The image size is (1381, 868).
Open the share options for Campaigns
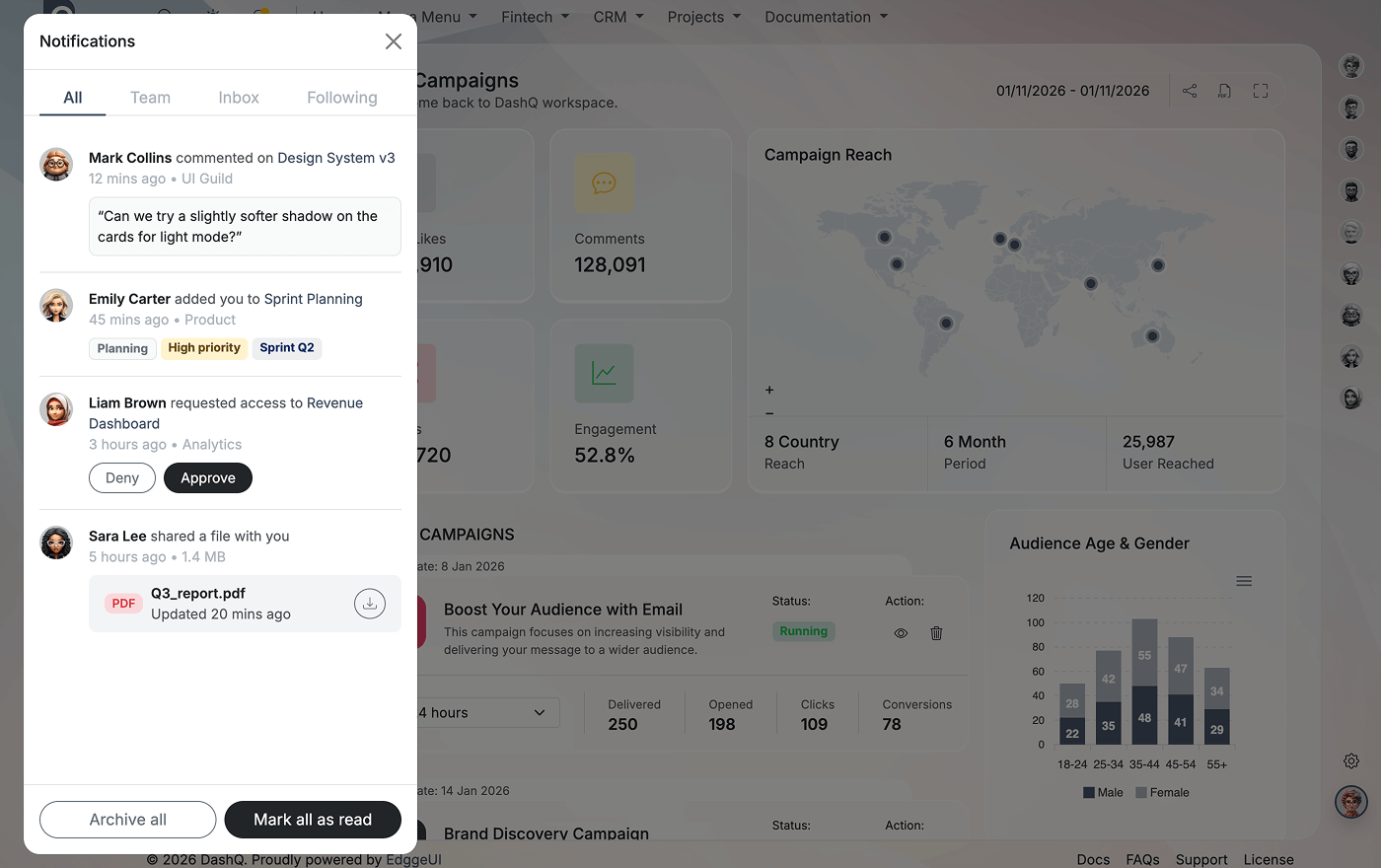pyautogui.click(x=1190, y=90)
